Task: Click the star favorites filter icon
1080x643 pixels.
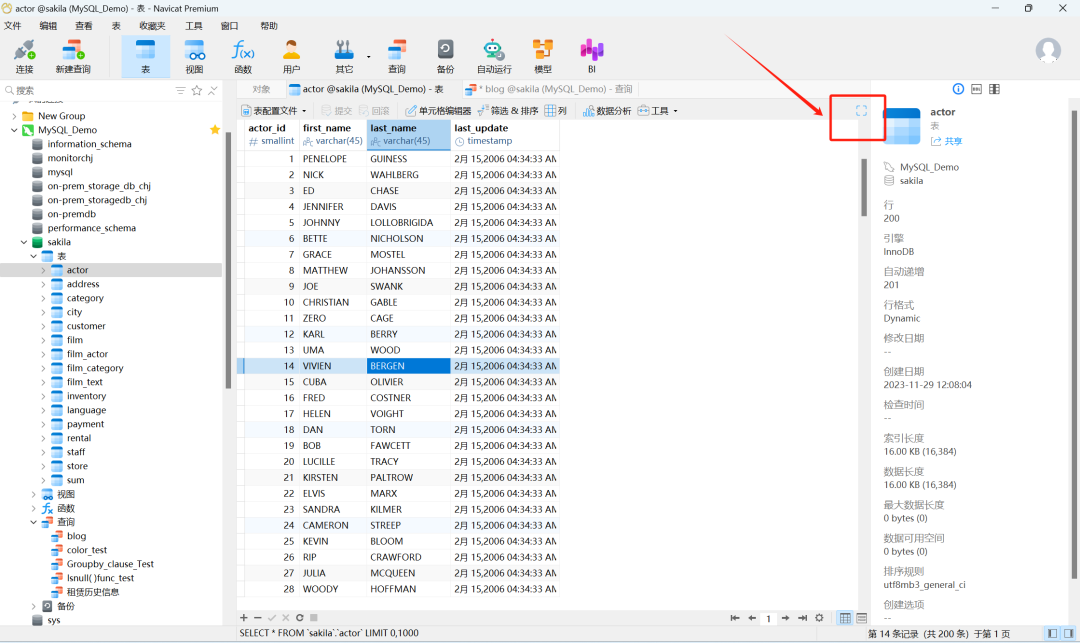Action: coord(197,90)
